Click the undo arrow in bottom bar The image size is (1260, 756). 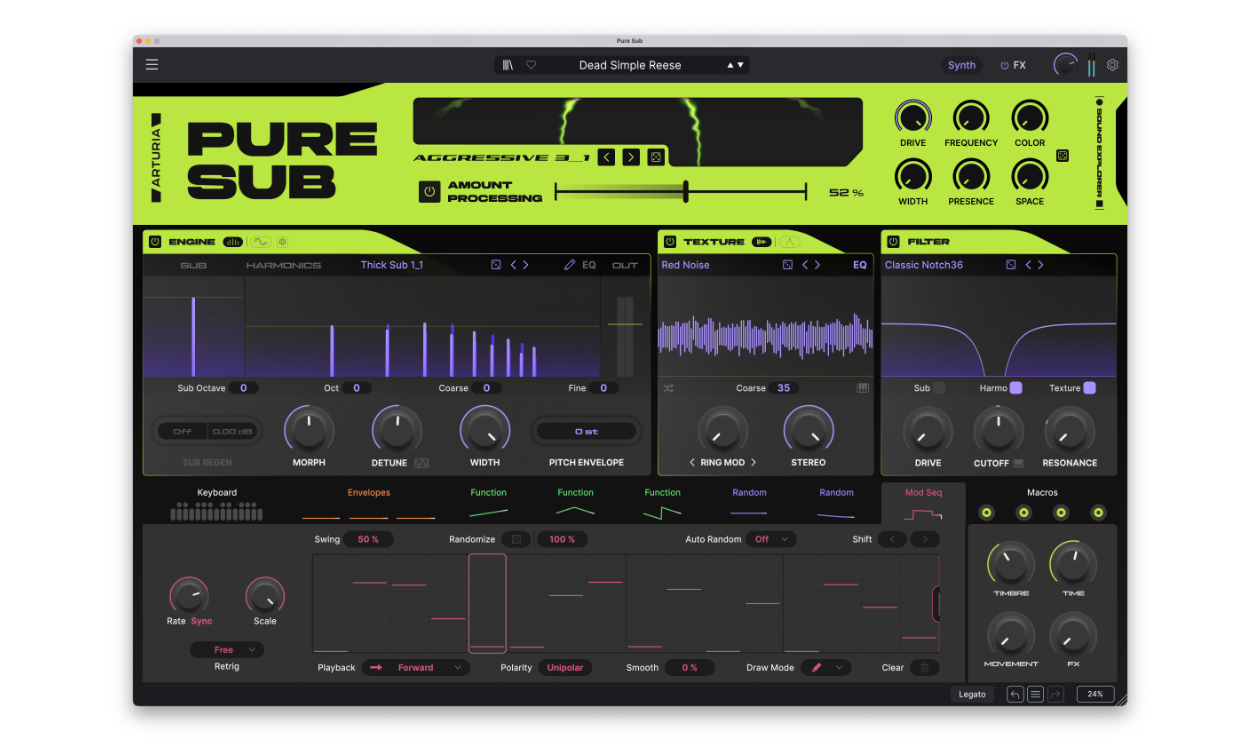point(1015,694)
